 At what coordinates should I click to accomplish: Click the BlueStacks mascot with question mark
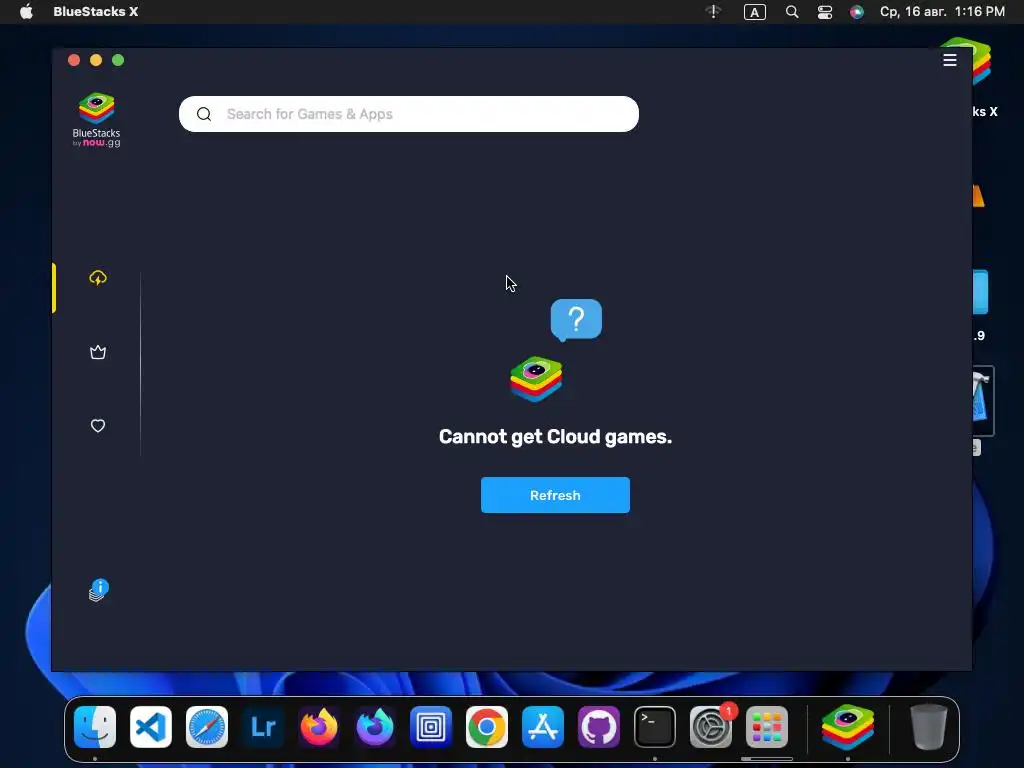click(556, 350)
